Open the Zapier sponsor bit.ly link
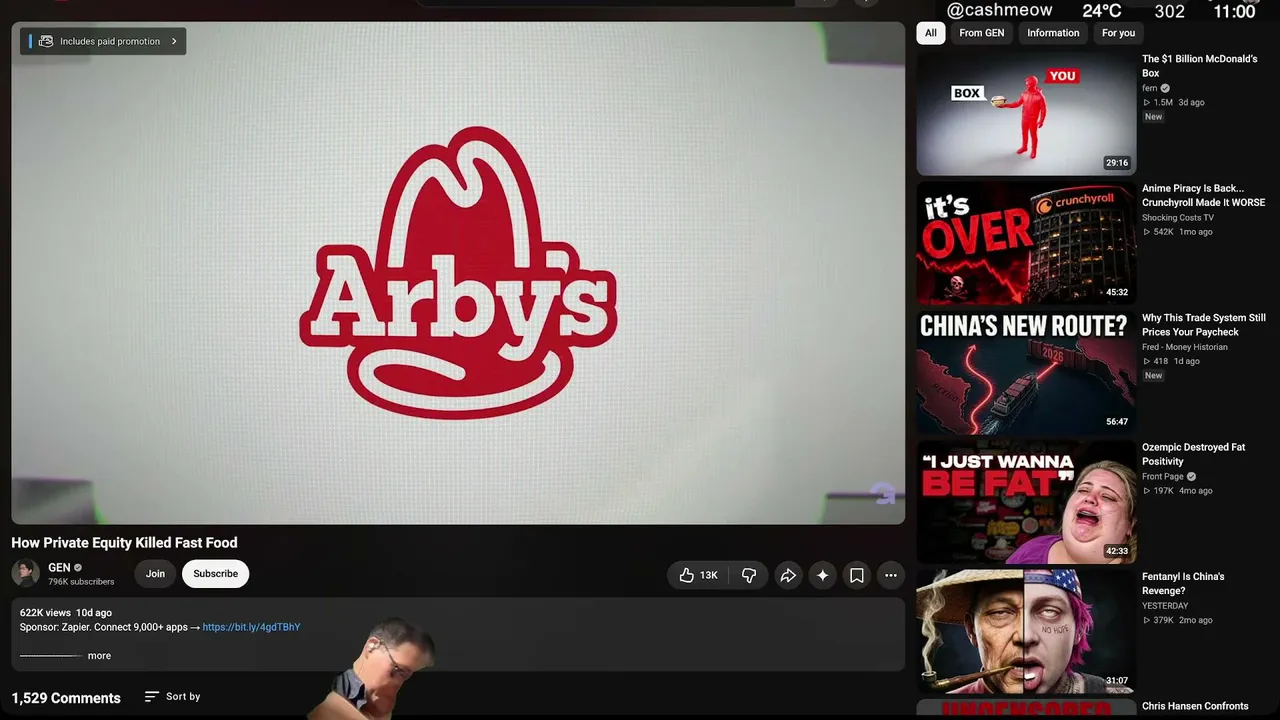The width and height of the screenshot is (1280, 720). coord(251,627)
